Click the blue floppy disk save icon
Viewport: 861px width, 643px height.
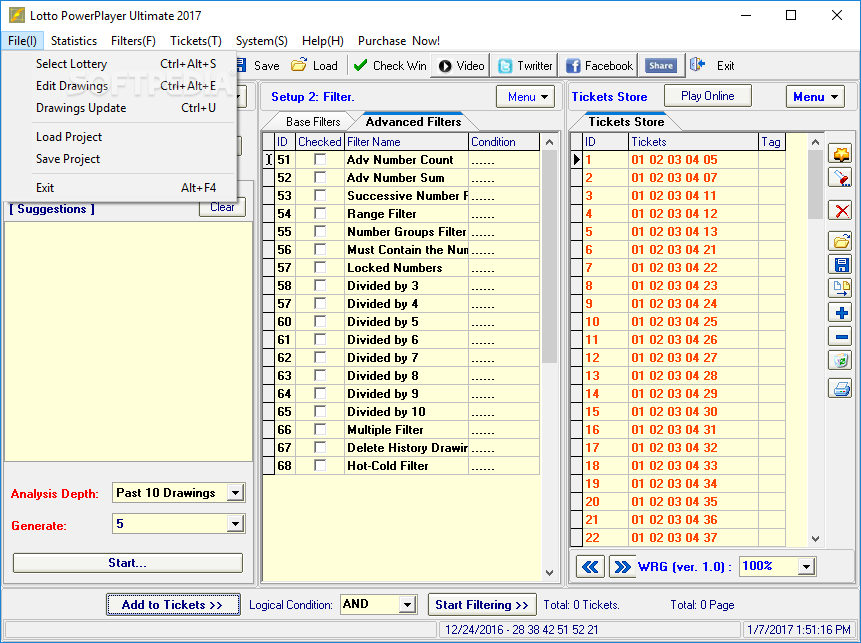(x=841, y=265)
